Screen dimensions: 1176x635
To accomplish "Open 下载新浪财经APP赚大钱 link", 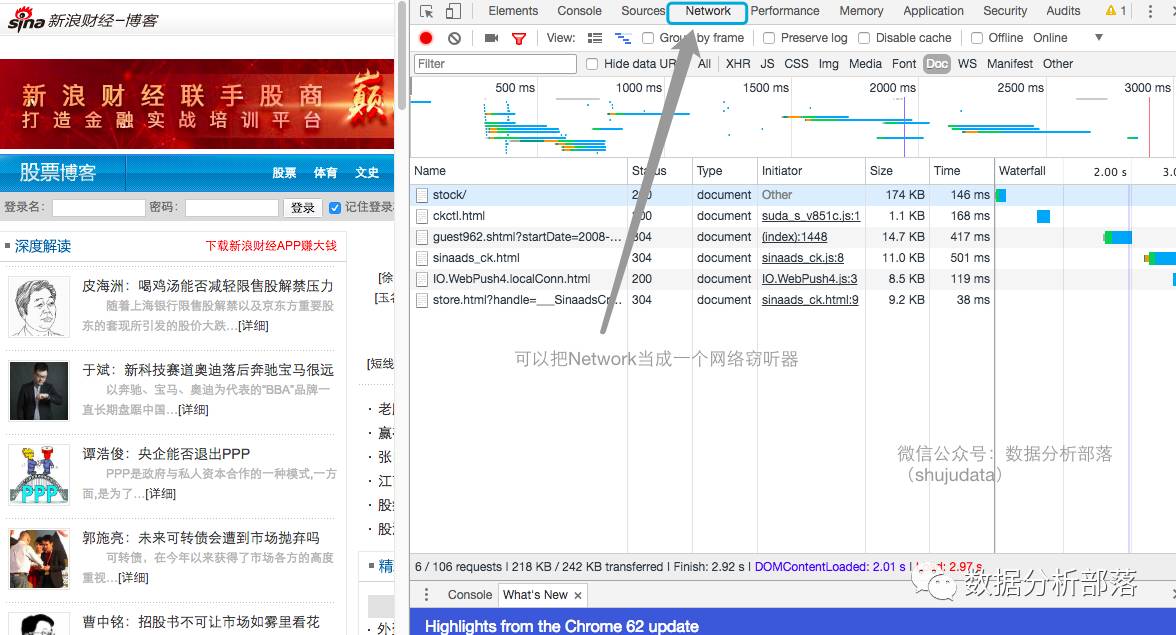I will (x=271, y=246).
